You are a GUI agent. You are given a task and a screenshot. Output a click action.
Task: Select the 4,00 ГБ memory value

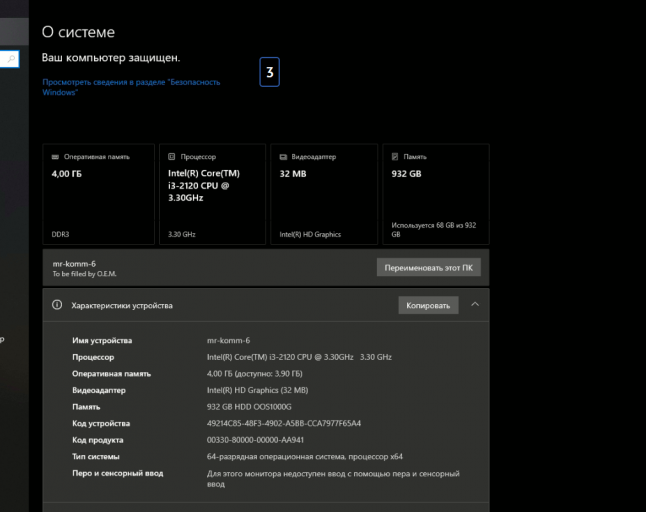click(67, 174)
